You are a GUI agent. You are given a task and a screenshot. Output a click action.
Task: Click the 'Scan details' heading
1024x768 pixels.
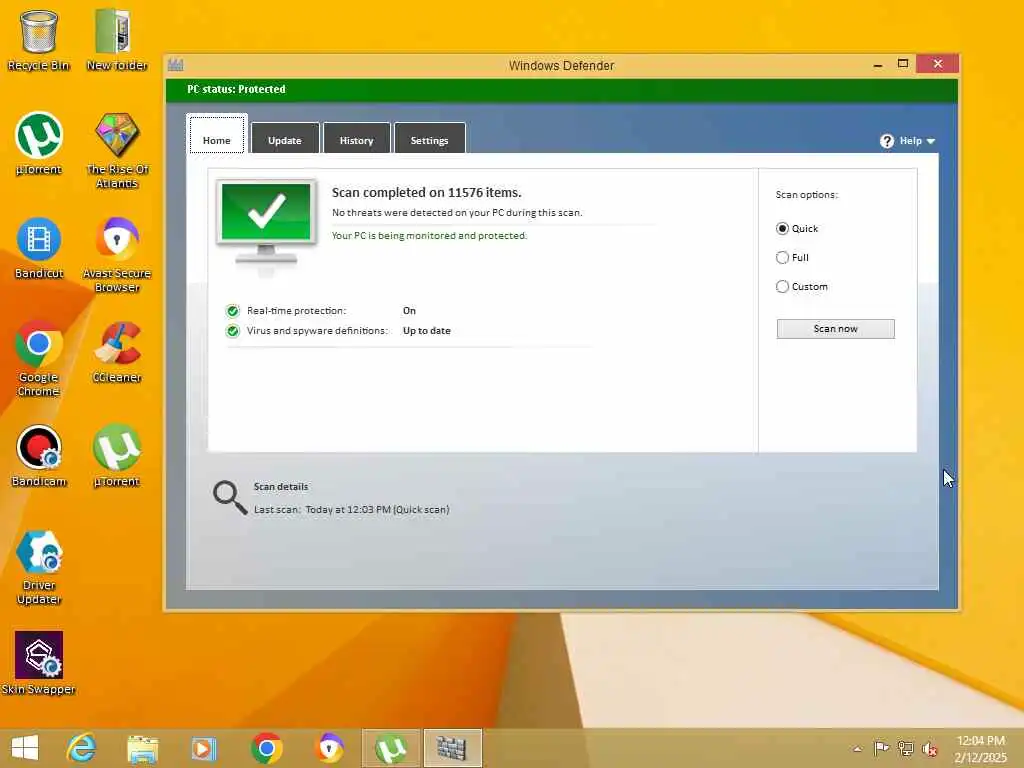pyautogui.click(x=281, y=487)
